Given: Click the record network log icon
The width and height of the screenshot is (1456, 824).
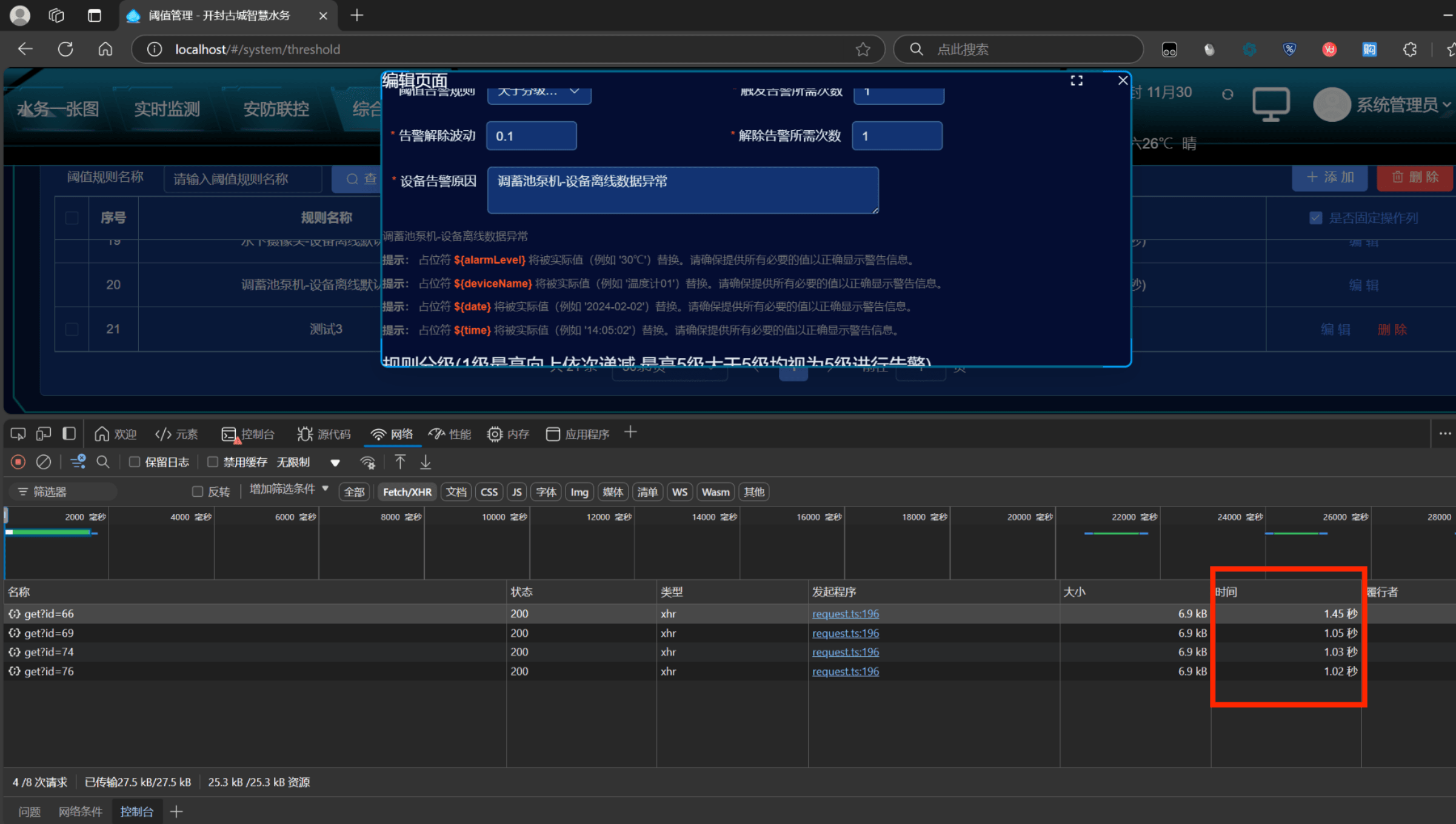Looking at the screenshot, I should pos(18,462).
